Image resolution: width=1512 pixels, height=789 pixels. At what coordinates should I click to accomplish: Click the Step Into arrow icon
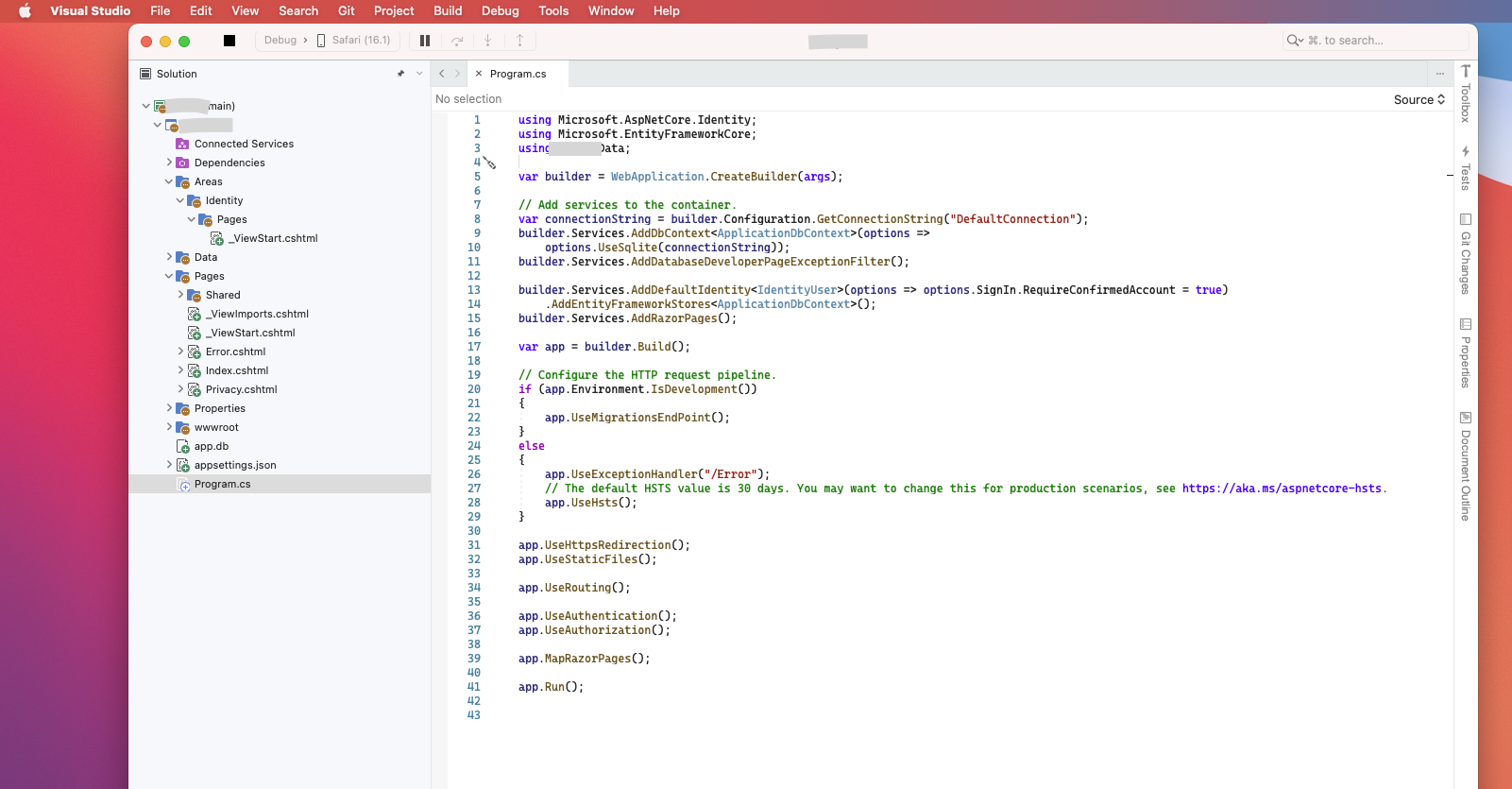[488, 41]
